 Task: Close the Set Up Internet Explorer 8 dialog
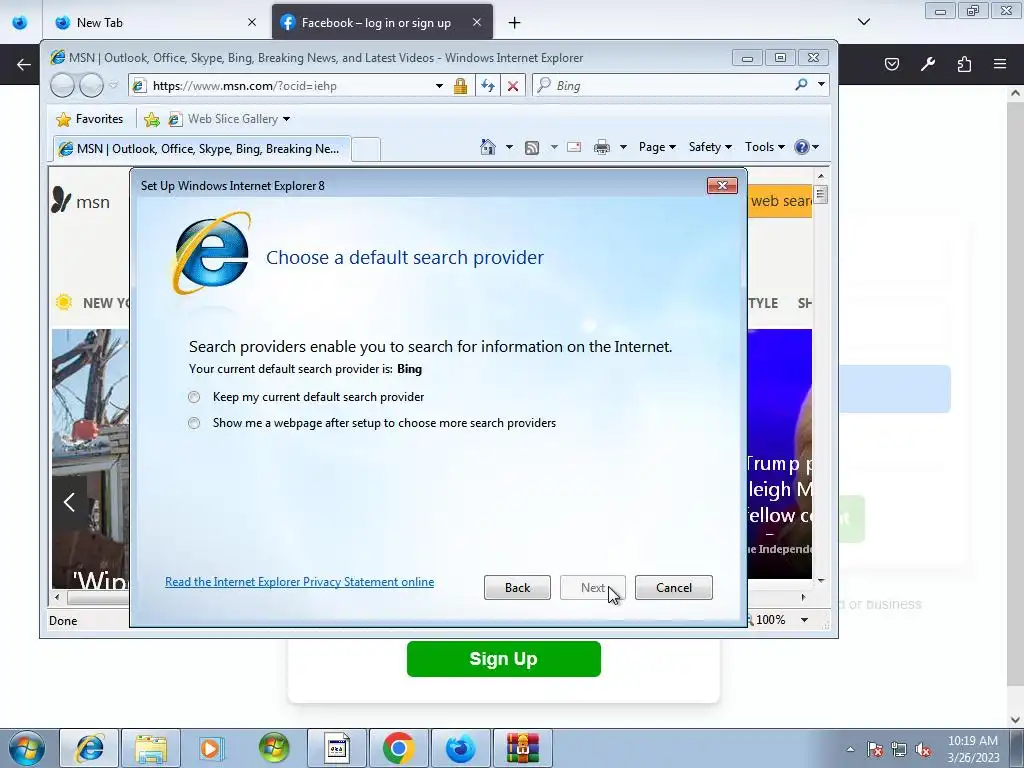click(x=722, y=185)
